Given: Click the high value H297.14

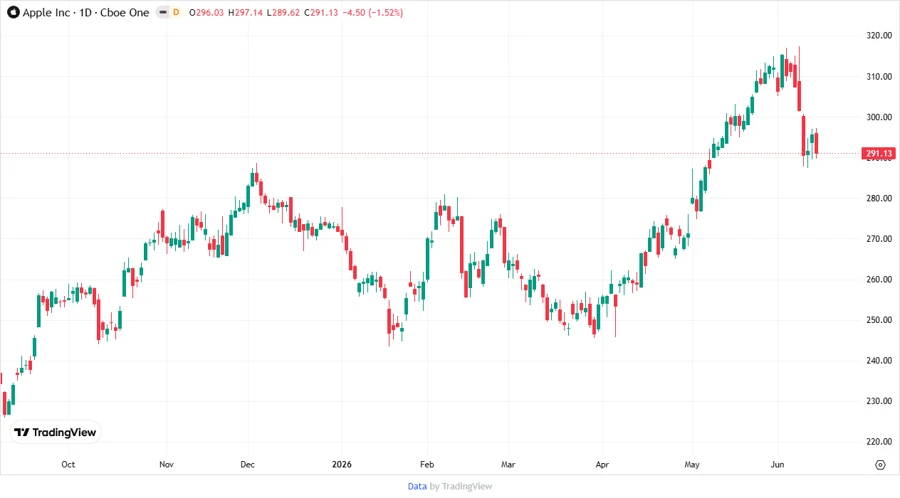Looking at the screenshot, I should (245, 13).
